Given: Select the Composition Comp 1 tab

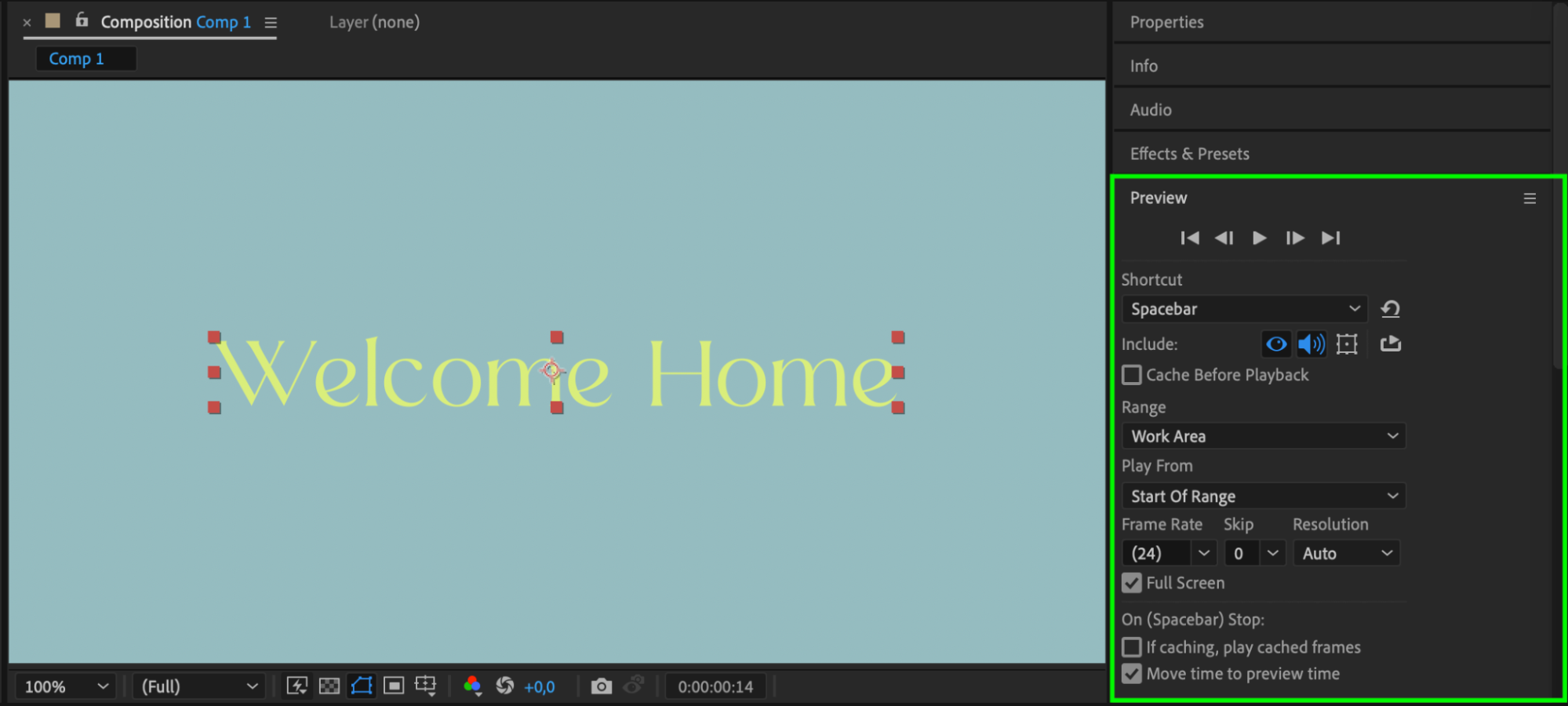Looking at the screenshot, I should click(176, 22).
